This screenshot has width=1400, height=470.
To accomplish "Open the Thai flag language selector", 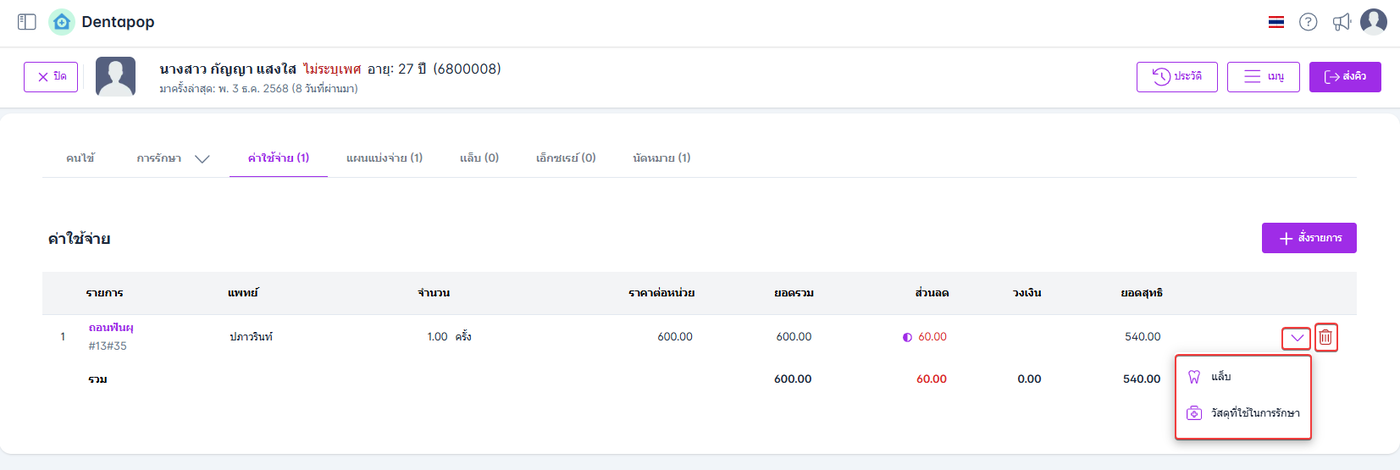I will [x=1276, y=21].
